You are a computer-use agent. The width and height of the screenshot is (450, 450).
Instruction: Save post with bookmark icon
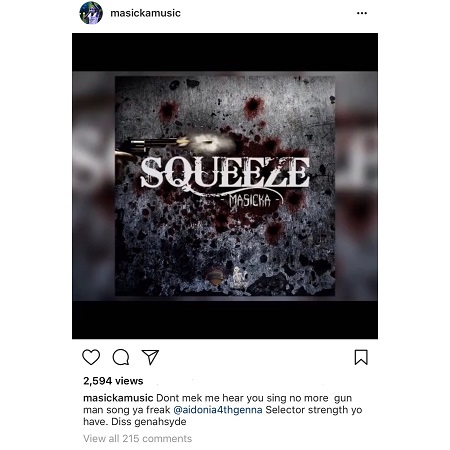tap(361, 357)
